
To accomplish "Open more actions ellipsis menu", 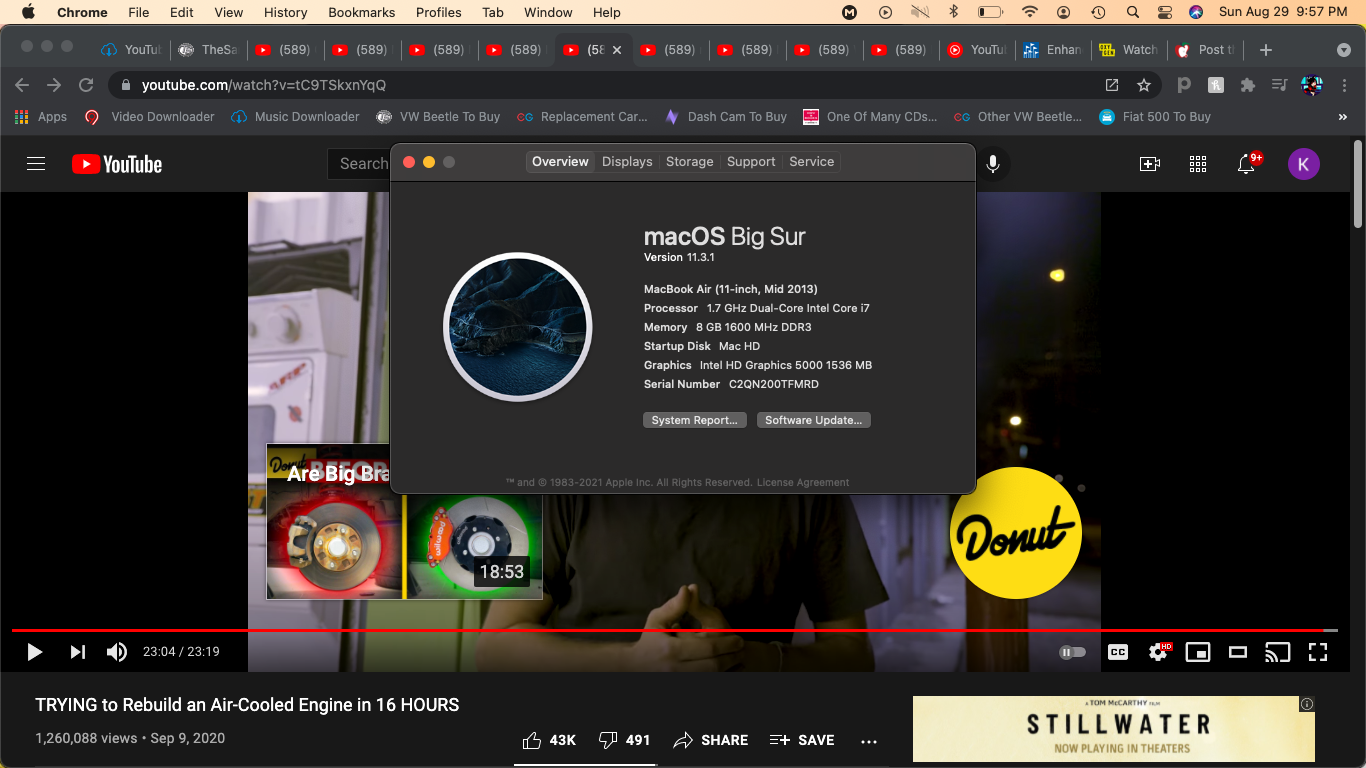I will coord(869,741).
